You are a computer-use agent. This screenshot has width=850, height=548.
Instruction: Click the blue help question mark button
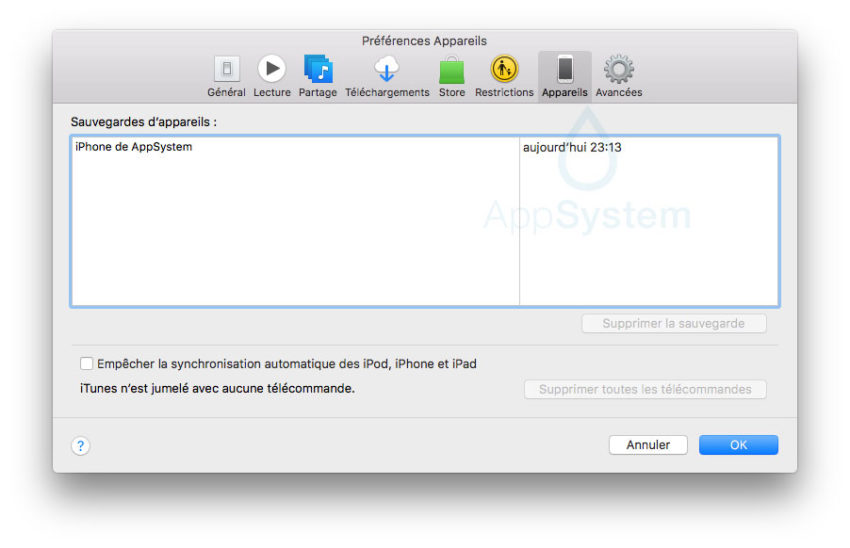click(81, 446)
